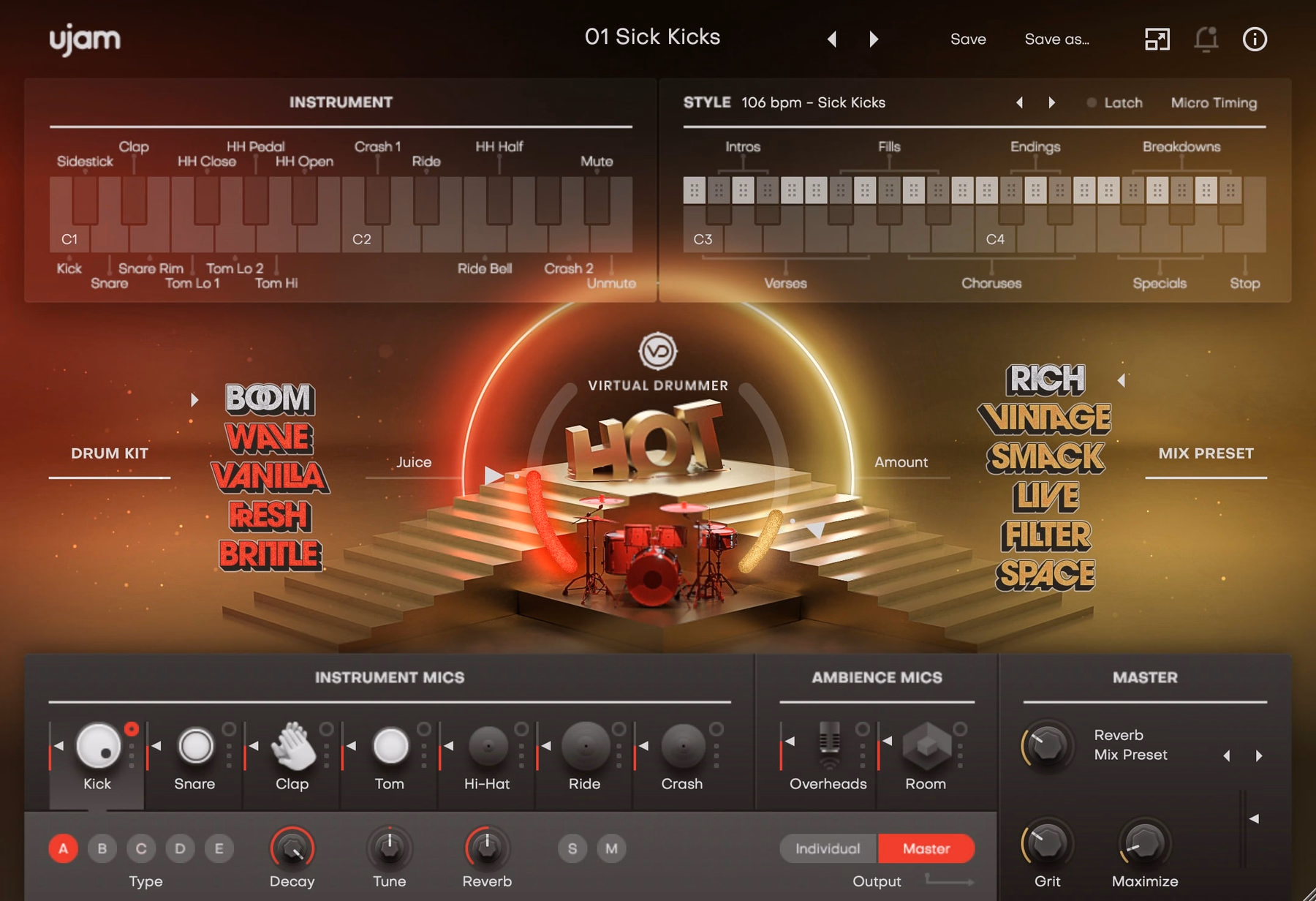Select the Overheads ambience mic
The height and width of the screenshot is (901, 1316).
[829, 745]
